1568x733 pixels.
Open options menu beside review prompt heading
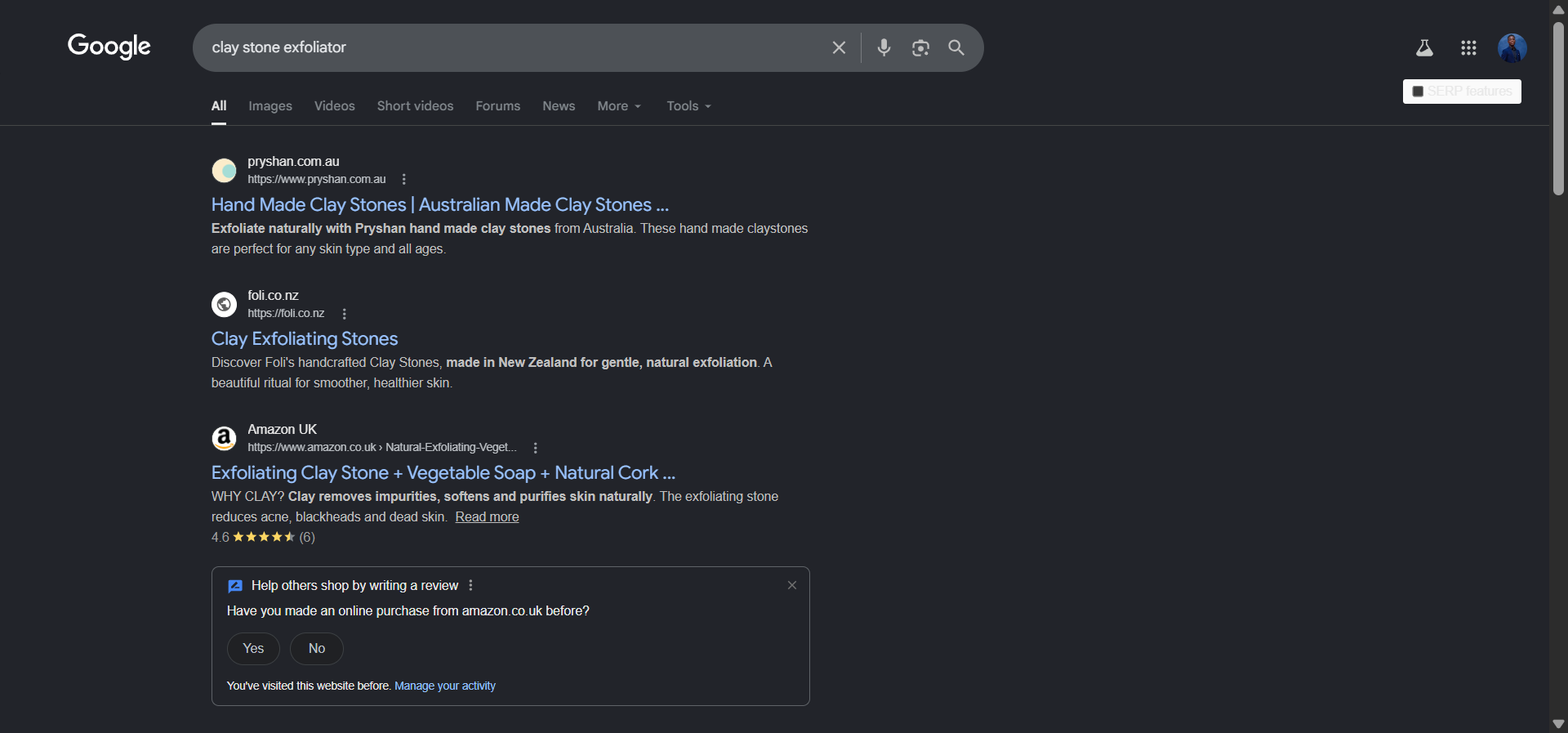pyautogui.click(x=470, y=585)
